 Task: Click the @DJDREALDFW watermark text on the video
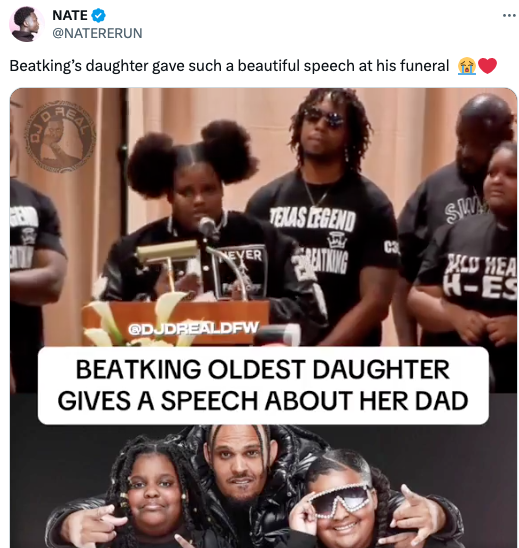193,329
